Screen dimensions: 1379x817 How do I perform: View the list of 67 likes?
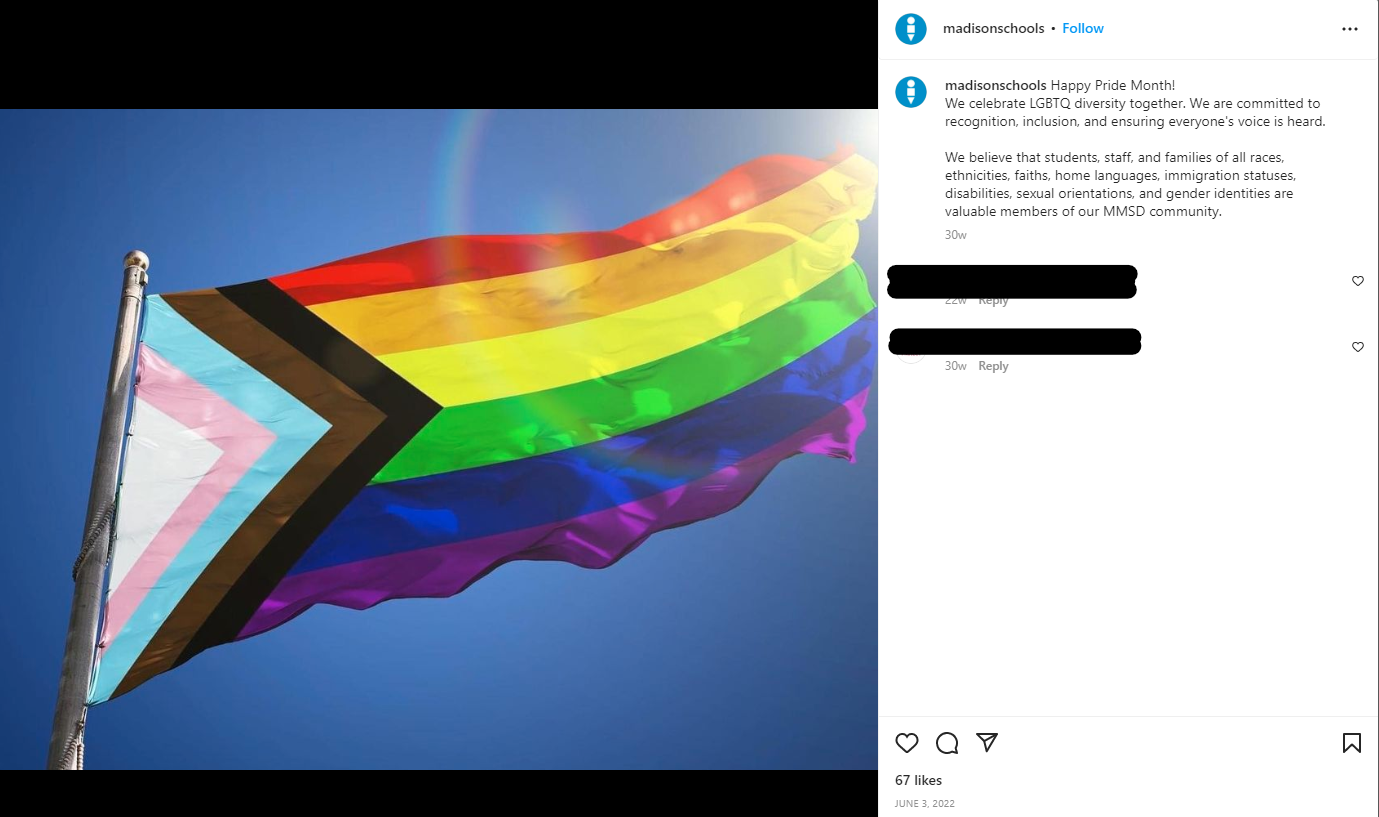click(918, 780)
